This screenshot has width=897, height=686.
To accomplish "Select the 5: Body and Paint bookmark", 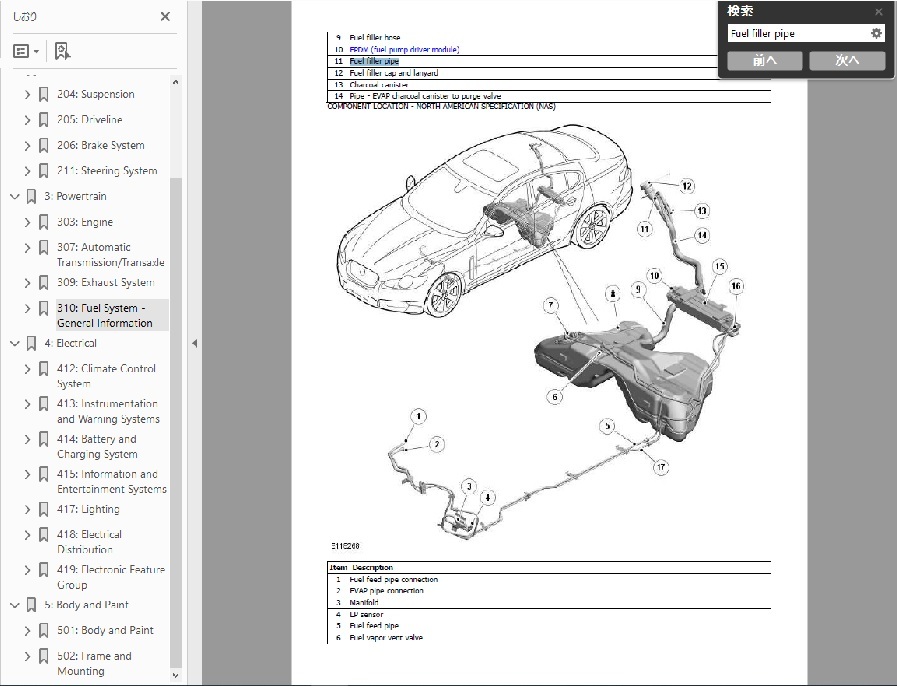I will click(86, 605).
